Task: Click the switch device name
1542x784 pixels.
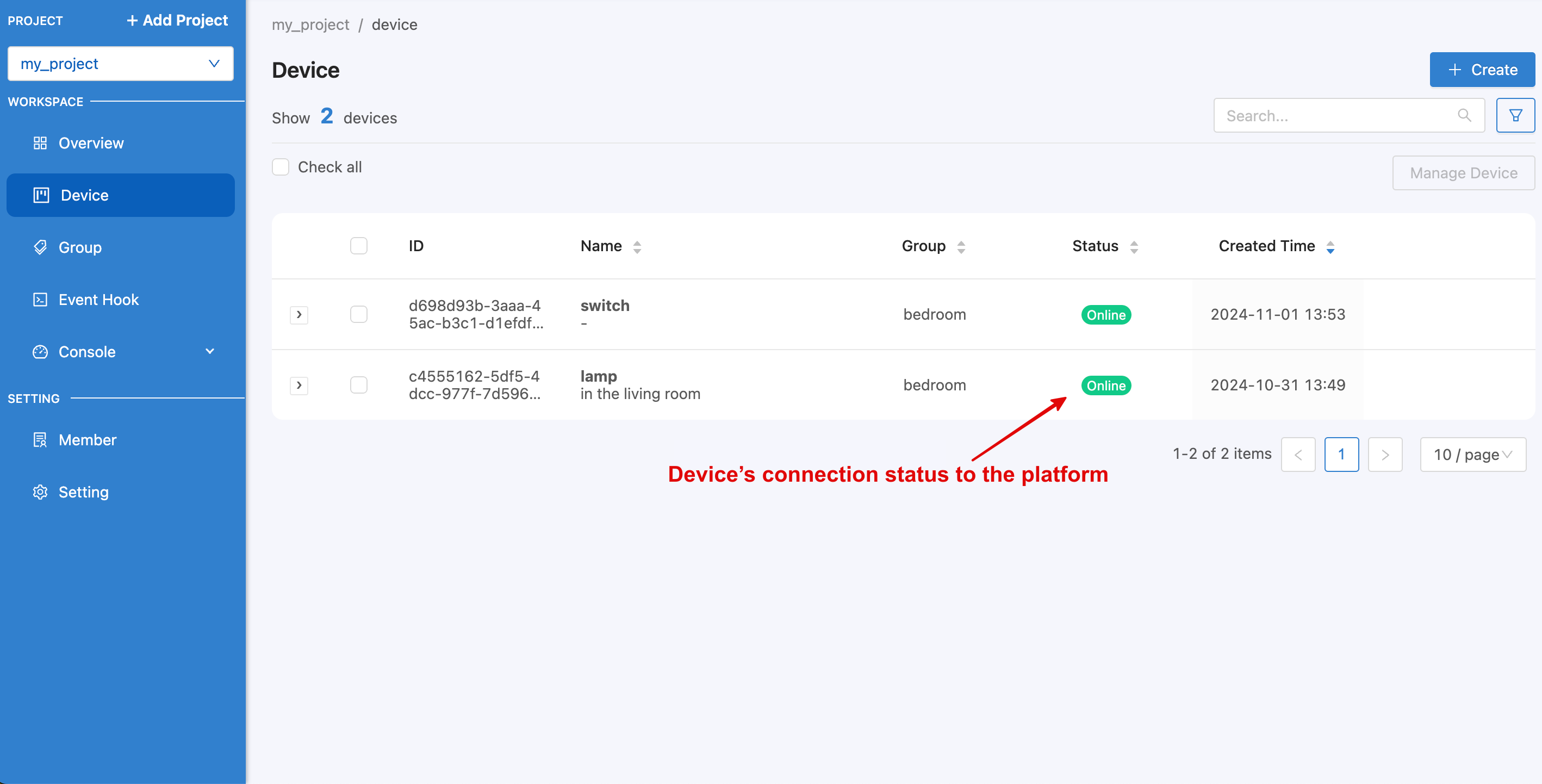Action: pos(605,305)
